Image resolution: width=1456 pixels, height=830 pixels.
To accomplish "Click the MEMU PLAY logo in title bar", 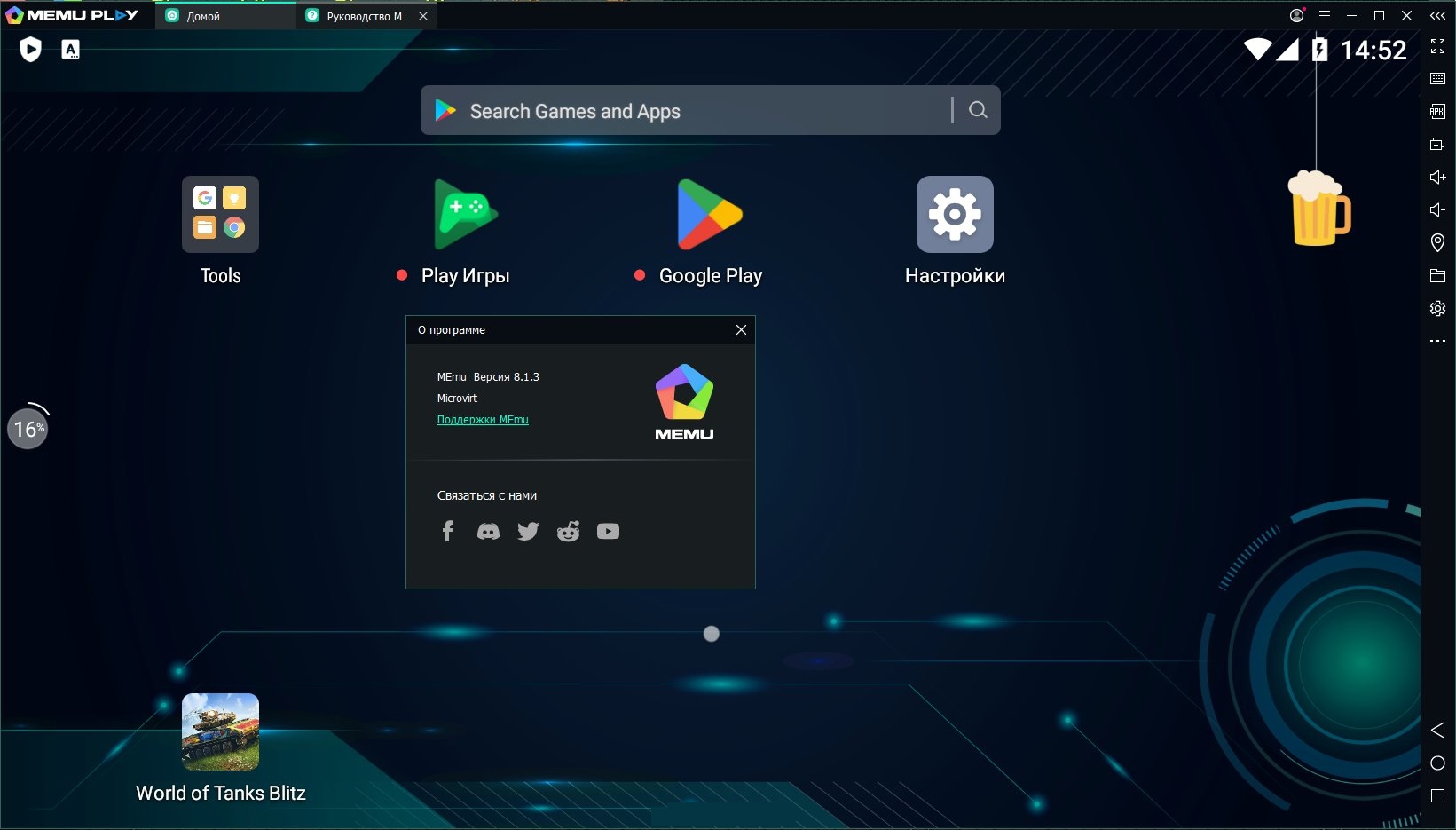I will 73,15.
